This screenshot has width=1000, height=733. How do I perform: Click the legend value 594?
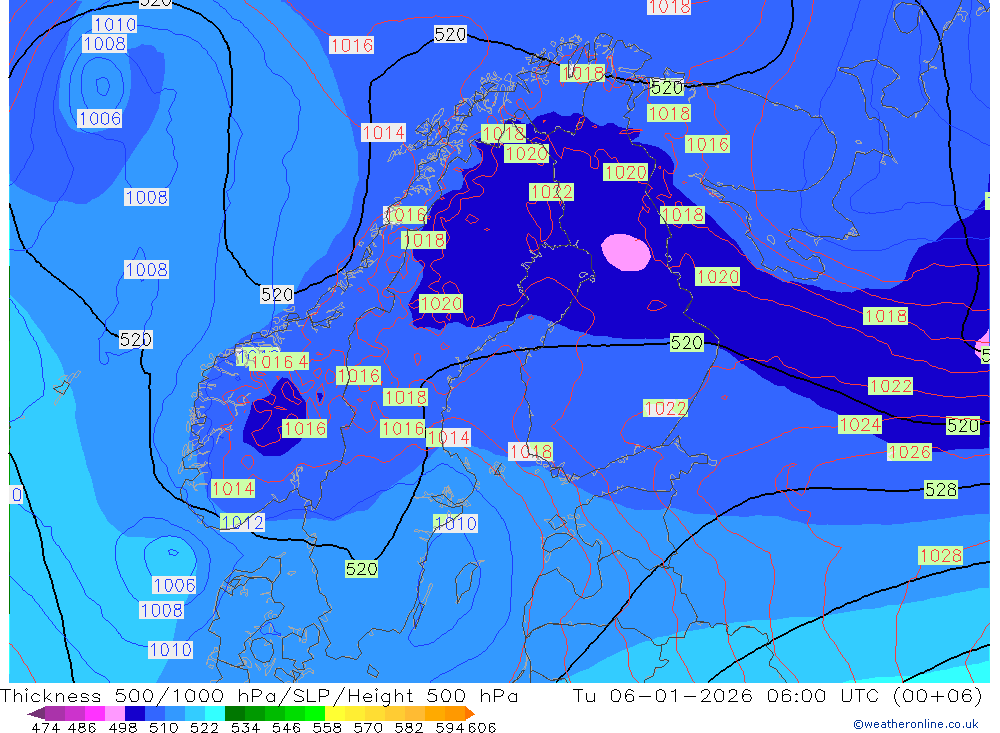tap(450, 727)
